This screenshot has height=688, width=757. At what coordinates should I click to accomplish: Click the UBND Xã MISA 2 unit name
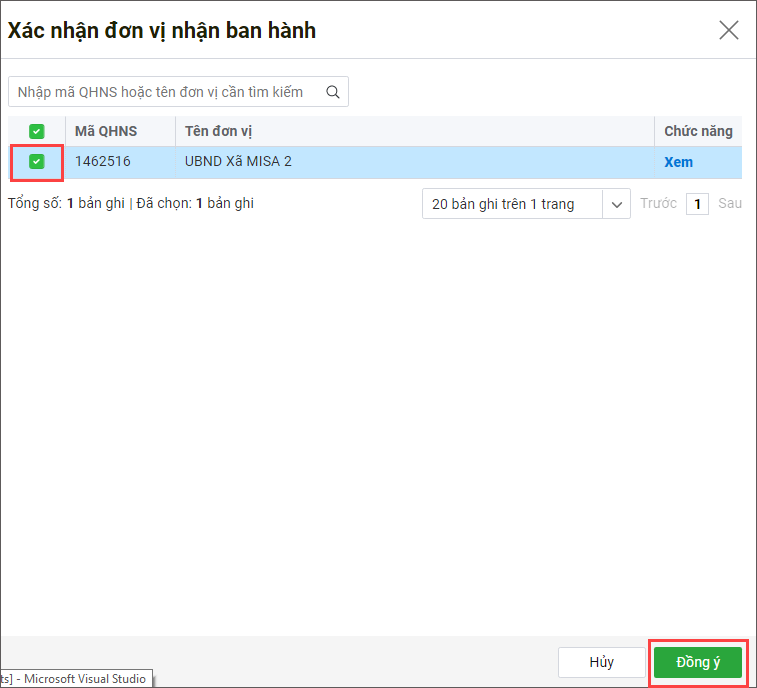238,162
